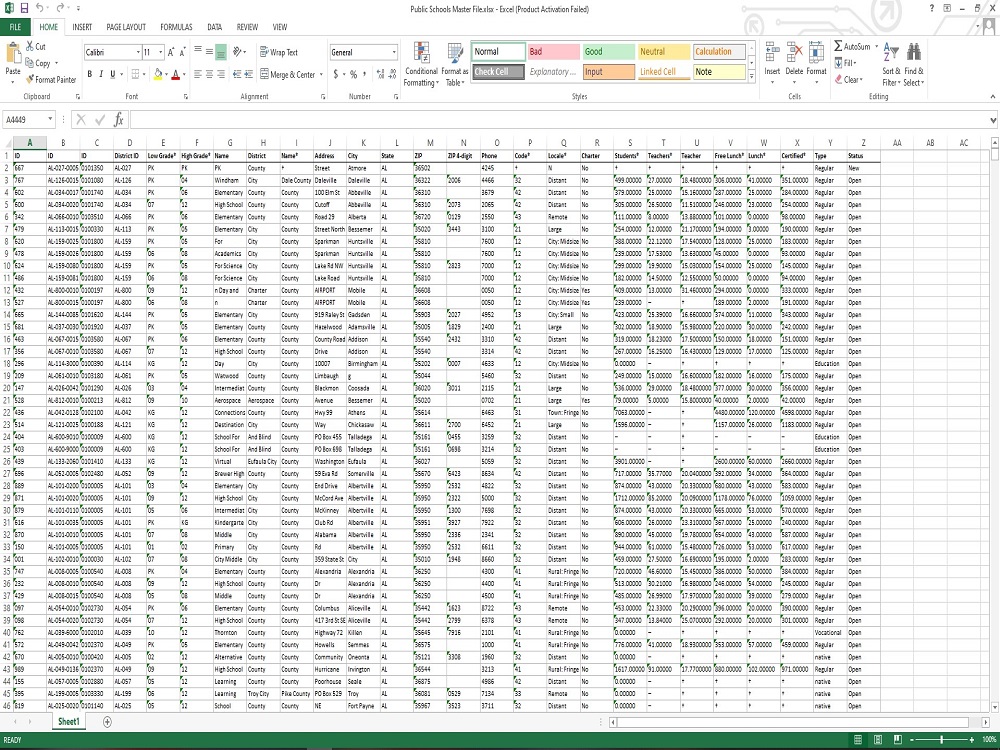
Task: Select the Format Painter tool
Action: coord(51,80)
